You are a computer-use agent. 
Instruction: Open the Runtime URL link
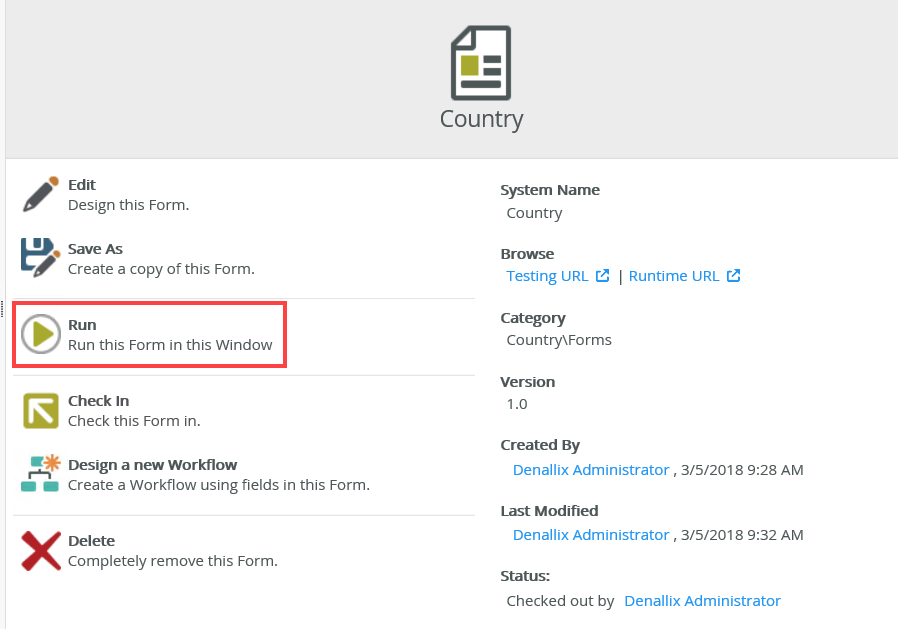[x=673, y=276]
